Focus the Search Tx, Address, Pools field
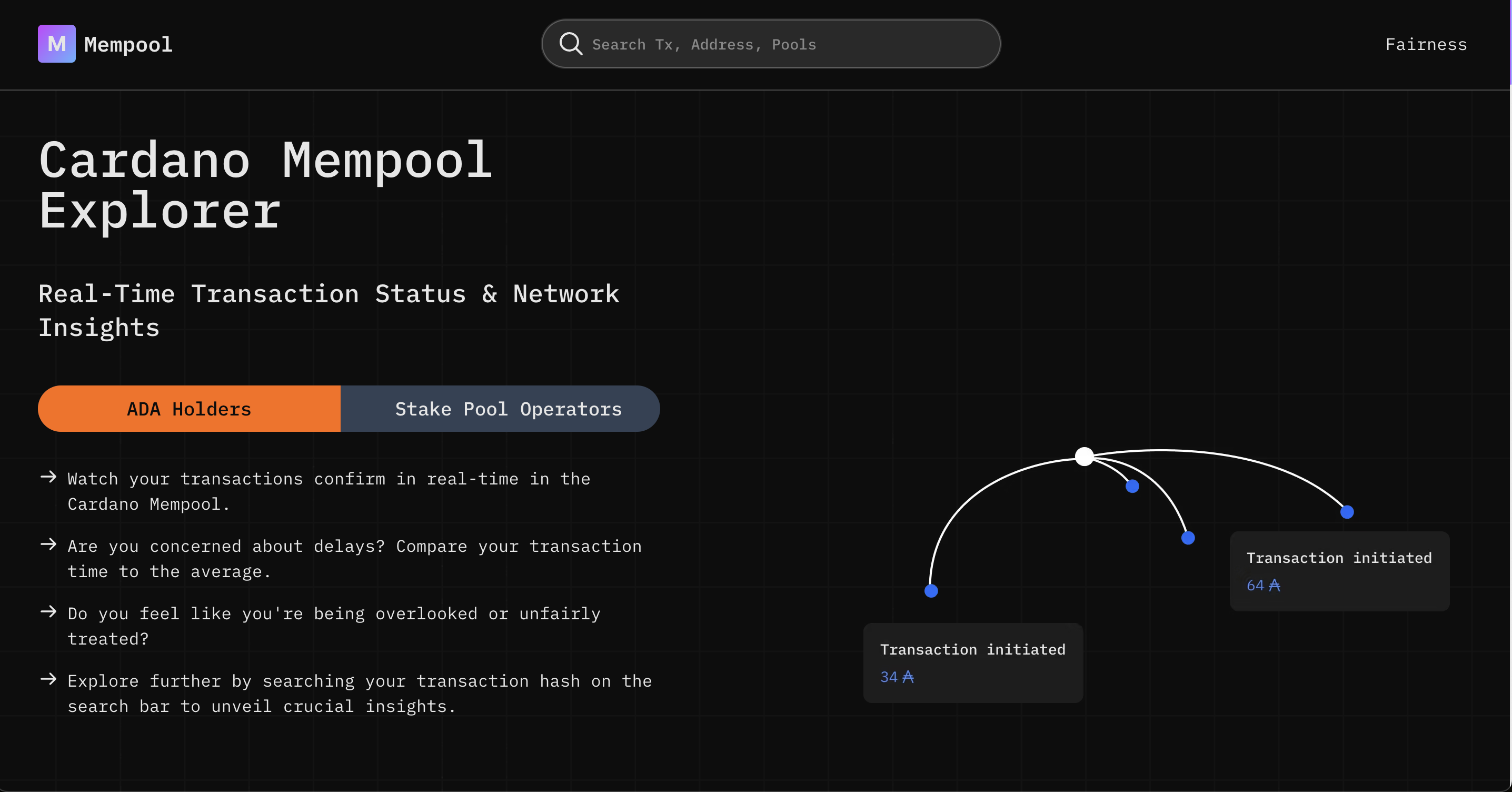Viewport: 1512px width, 792px height. [x=771, y=44]
